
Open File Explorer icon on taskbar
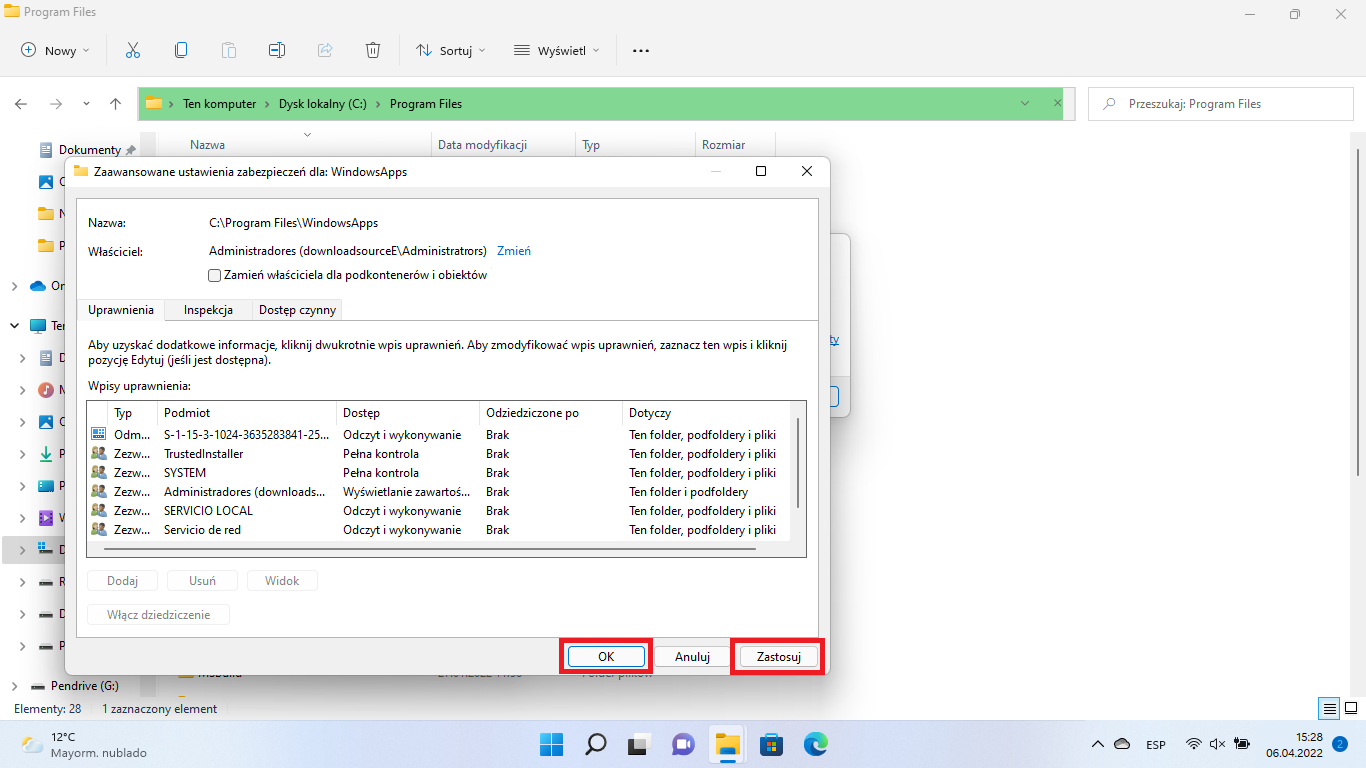[727, 744]
